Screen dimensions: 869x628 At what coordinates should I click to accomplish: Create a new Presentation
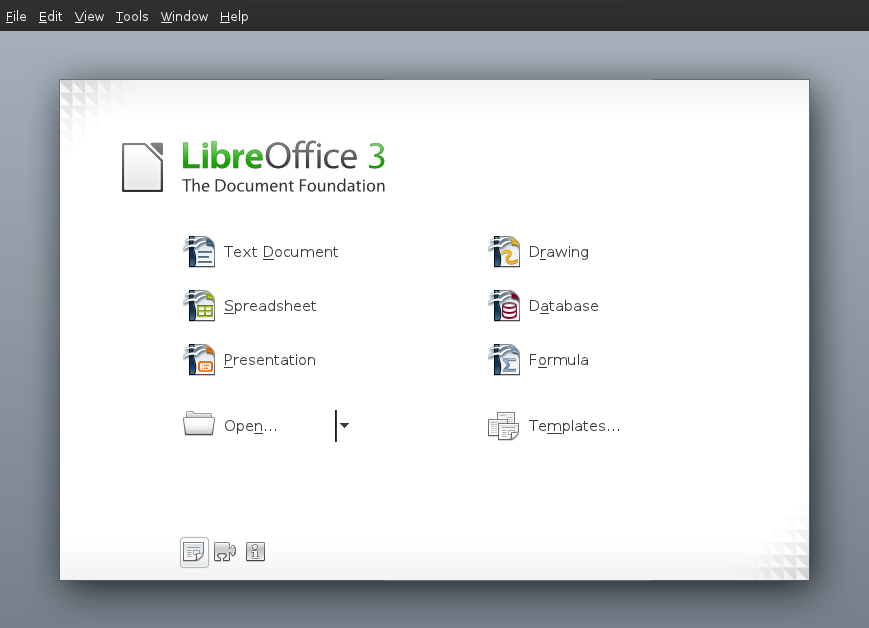click(x=270, y=360)
